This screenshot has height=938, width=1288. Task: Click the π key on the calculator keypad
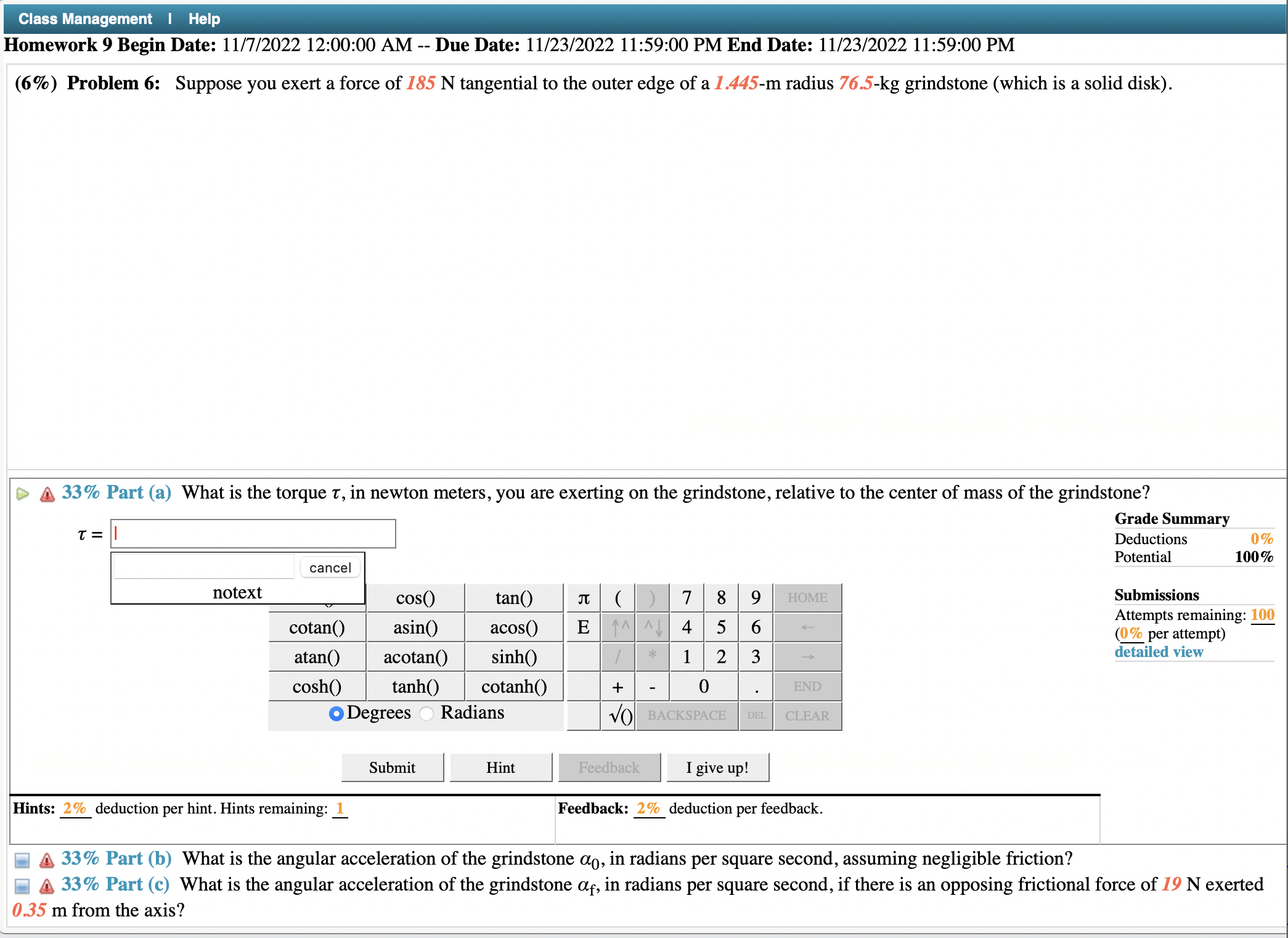(583, 597)
